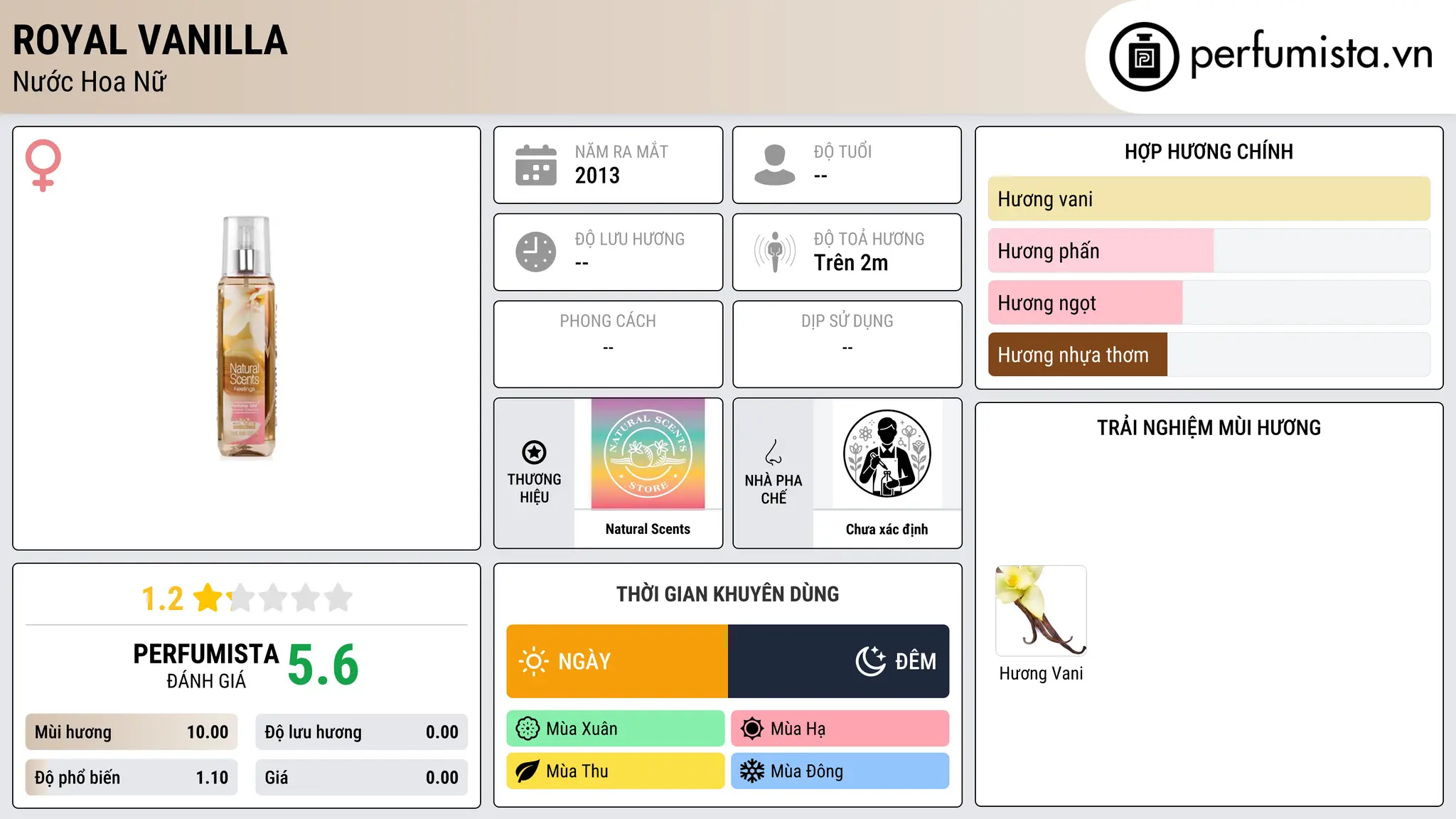
Task: Click the TRẢI NGHIỆM MÙI HƯƠNG heading
Action: (x=1209, y=428)
